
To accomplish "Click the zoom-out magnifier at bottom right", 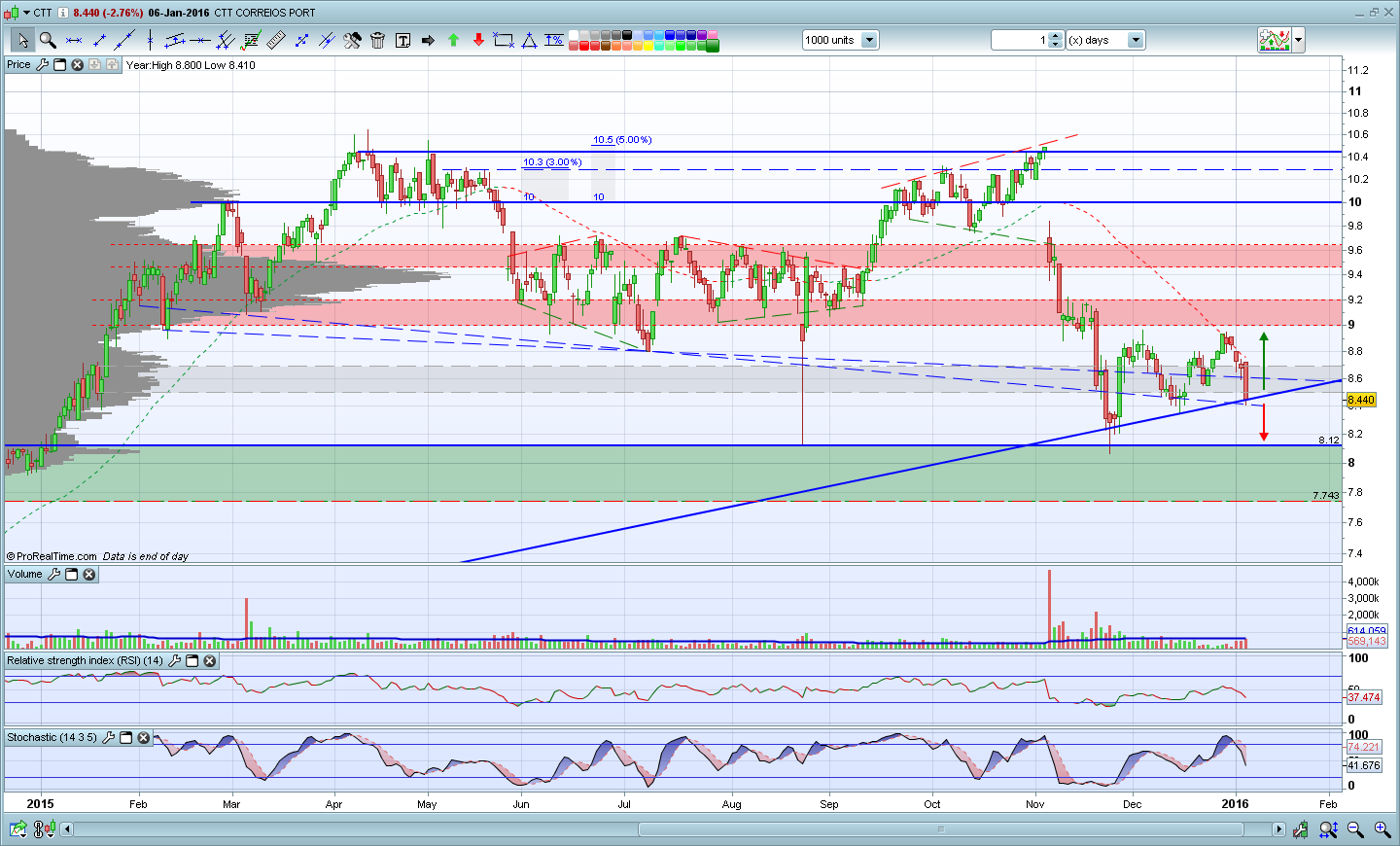I will (x=1355, y=829).
